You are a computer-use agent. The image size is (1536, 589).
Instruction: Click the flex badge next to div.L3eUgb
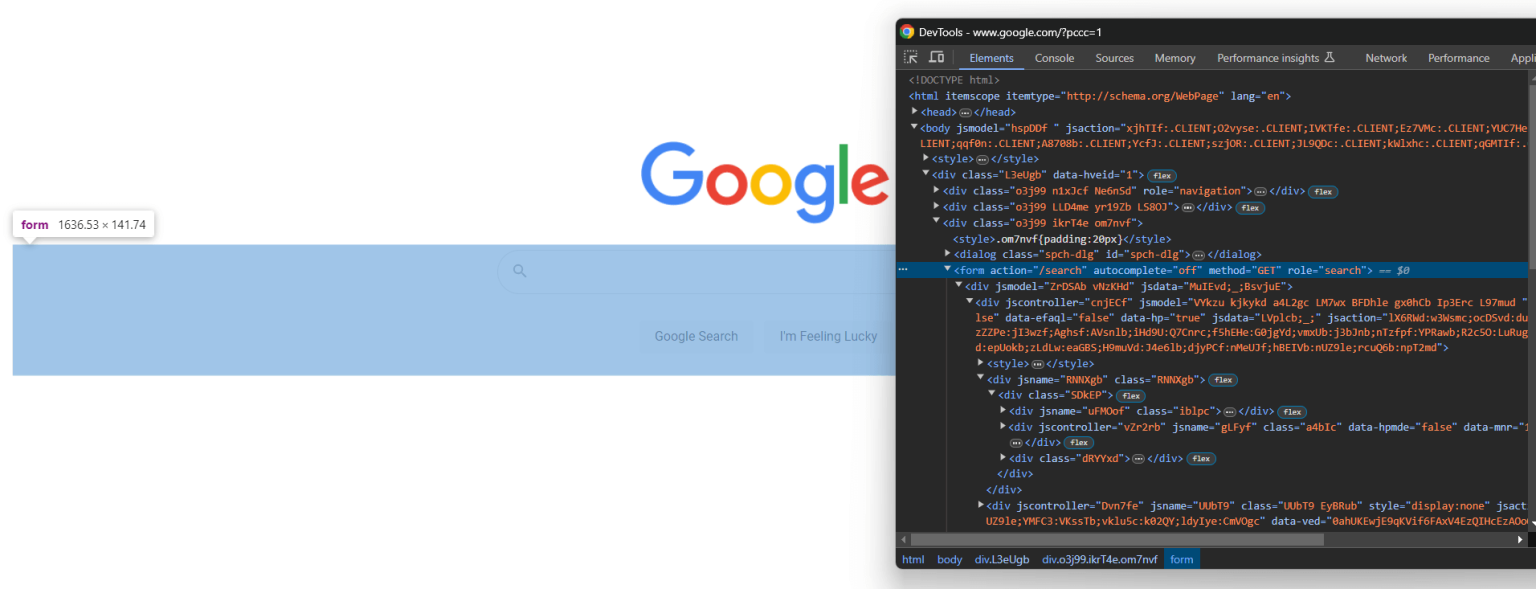1161,174
